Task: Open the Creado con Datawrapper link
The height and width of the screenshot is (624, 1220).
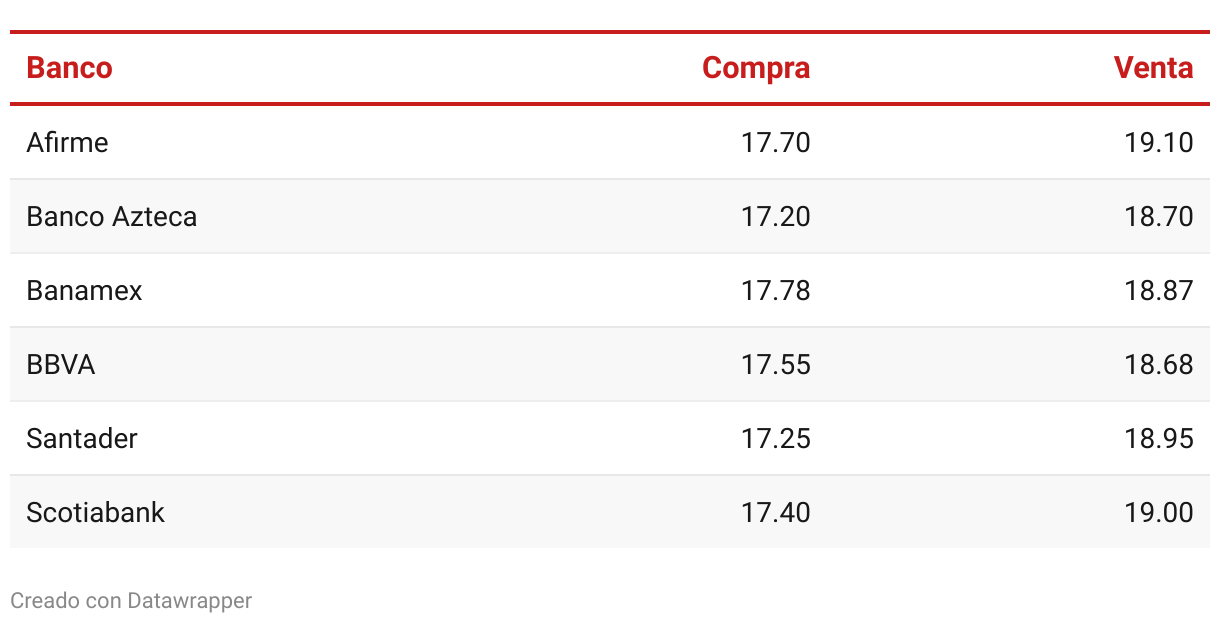Action: pyautogui.click(x=131, y=601)
